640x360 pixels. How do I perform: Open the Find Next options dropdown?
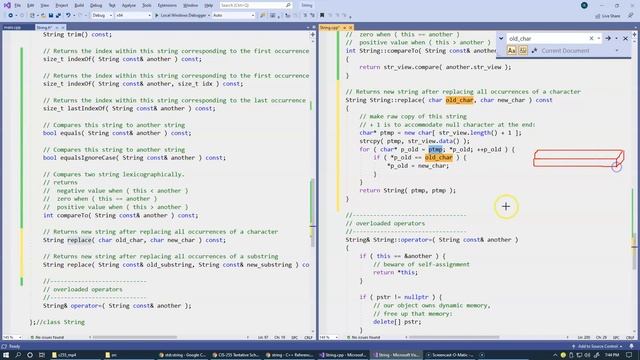point(616,38)
